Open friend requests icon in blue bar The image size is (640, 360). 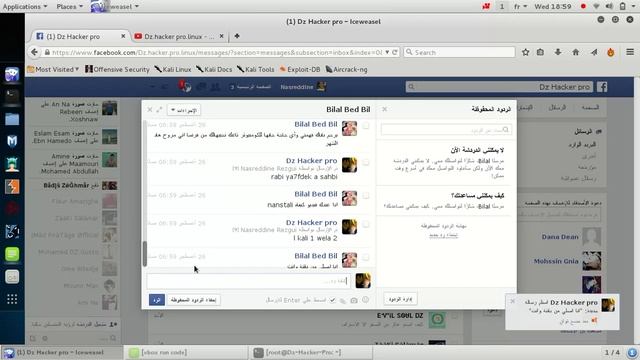click(x=216, y=87)
